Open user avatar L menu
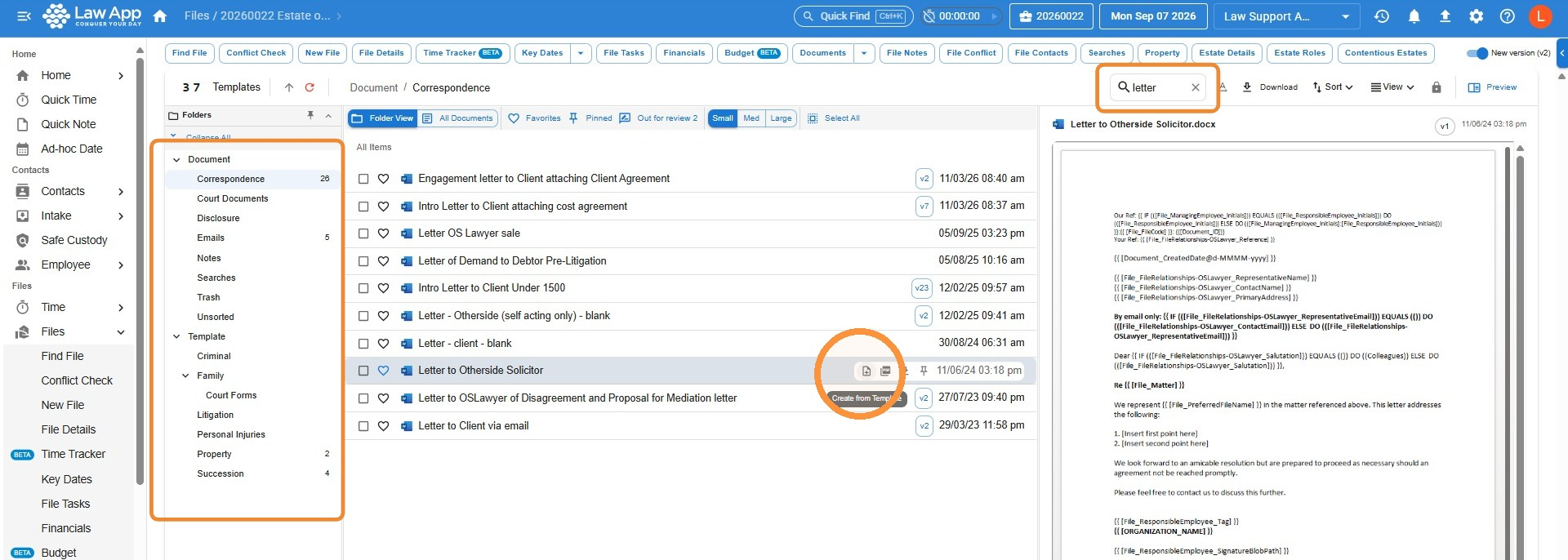Screen dimensions: 1568x560 click(x=1540, y=16)
